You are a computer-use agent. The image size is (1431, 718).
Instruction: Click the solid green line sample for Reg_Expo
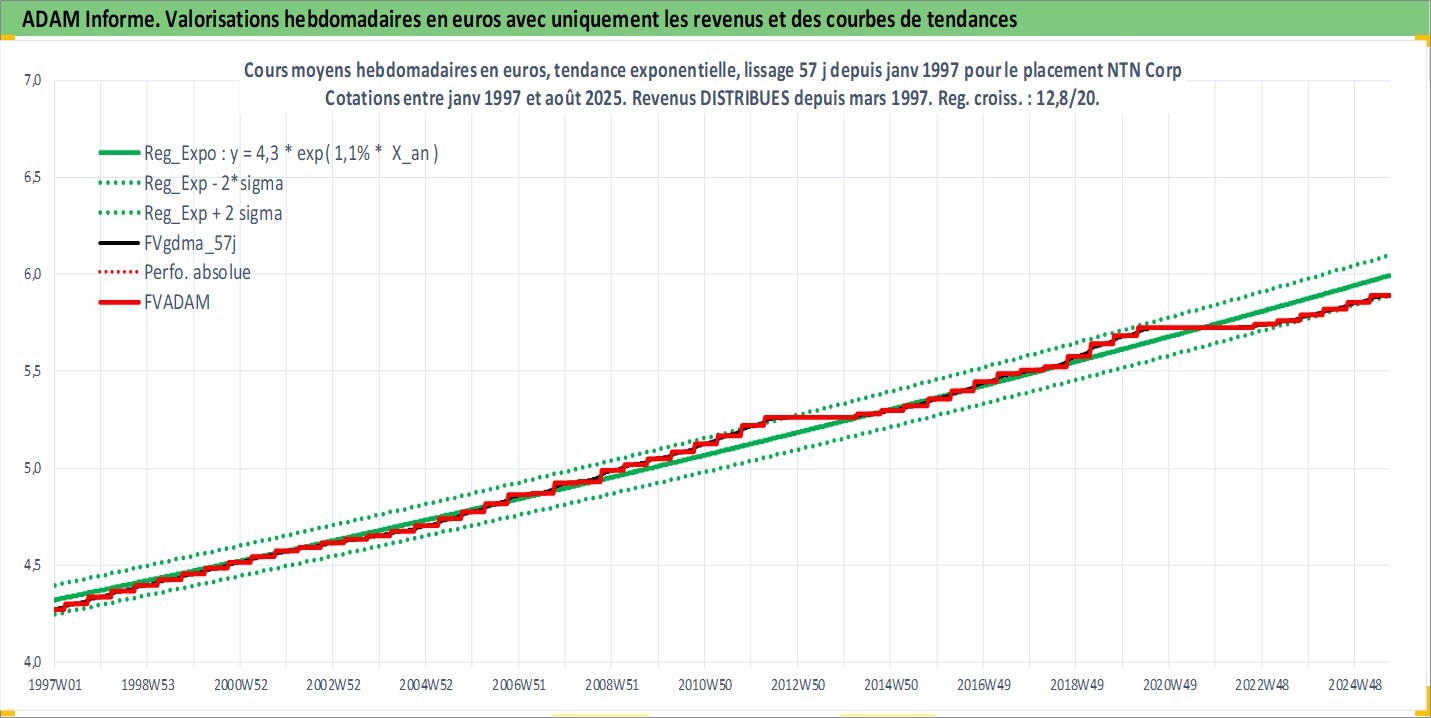click(118, 154)
